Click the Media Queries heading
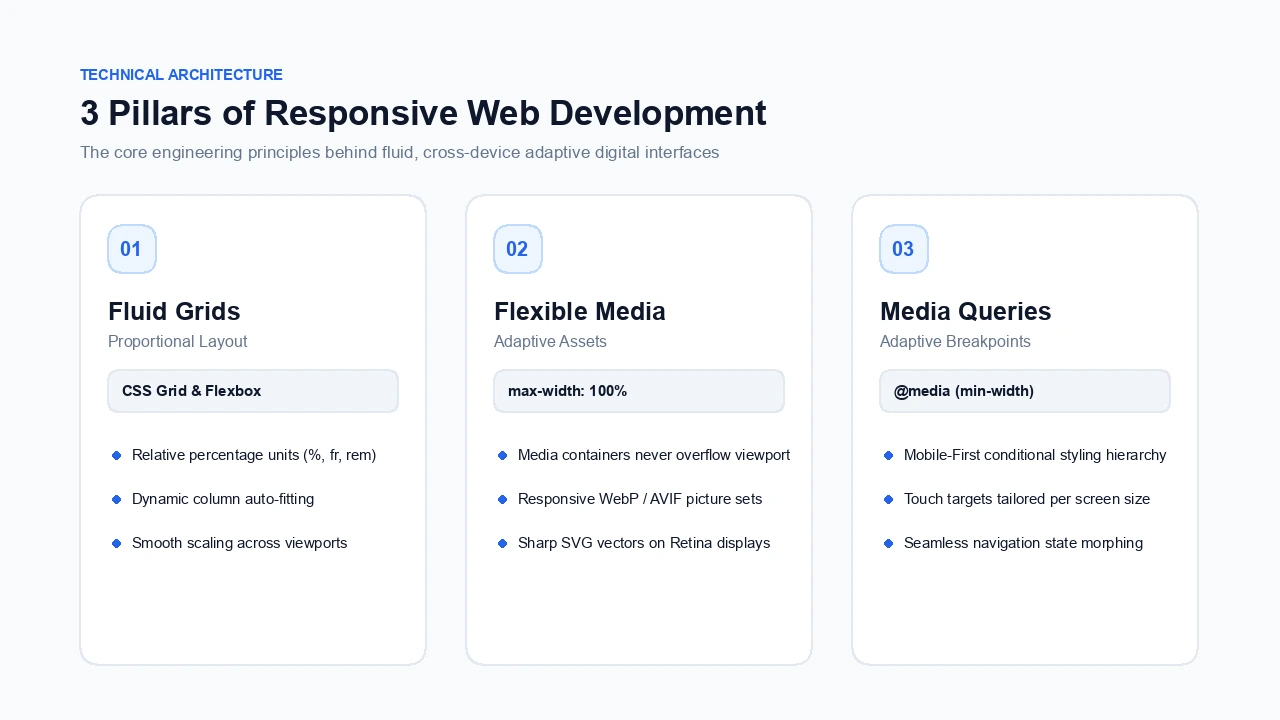 [x=966, y=311]
